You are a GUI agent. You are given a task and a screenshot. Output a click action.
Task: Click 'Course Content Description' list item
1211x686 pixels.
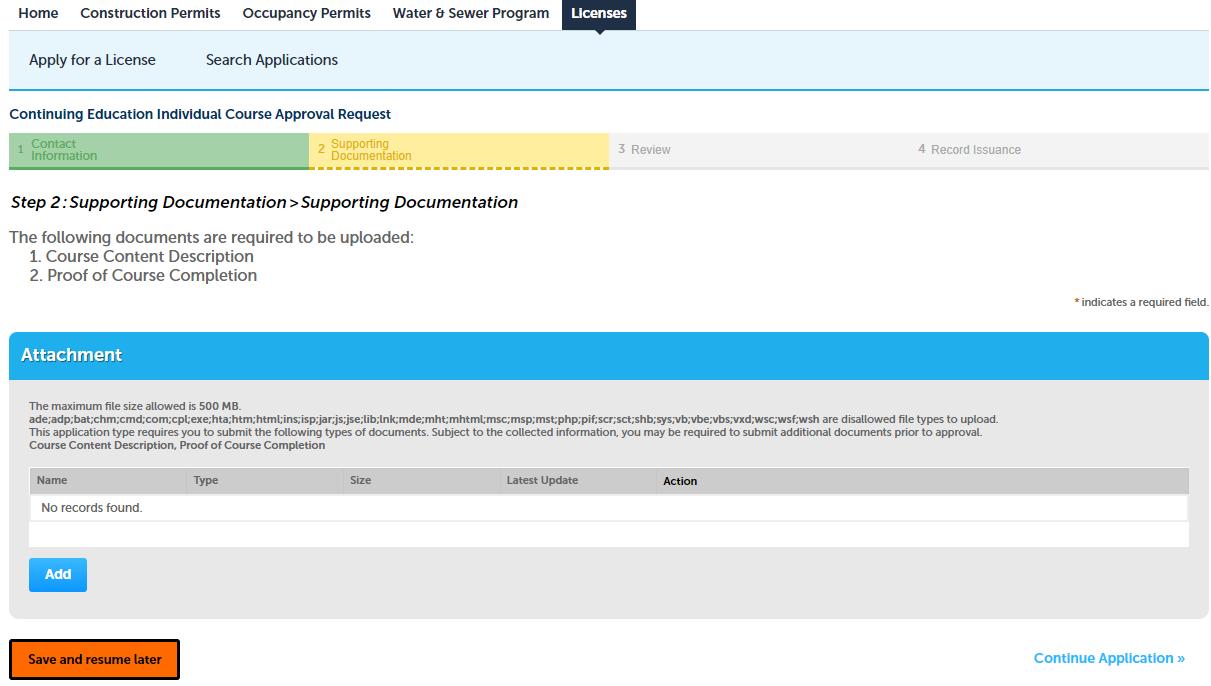pos(150,256)
